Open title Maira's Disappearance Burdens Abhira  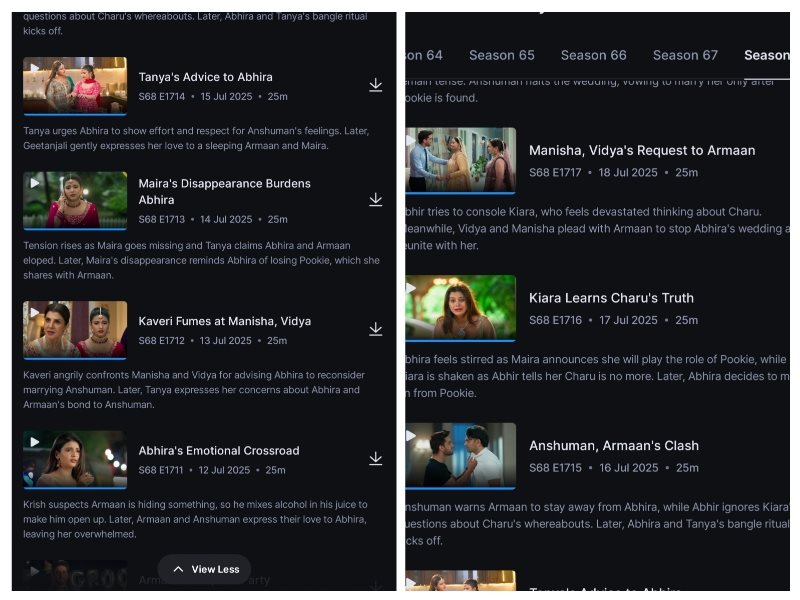click(224, 192)
